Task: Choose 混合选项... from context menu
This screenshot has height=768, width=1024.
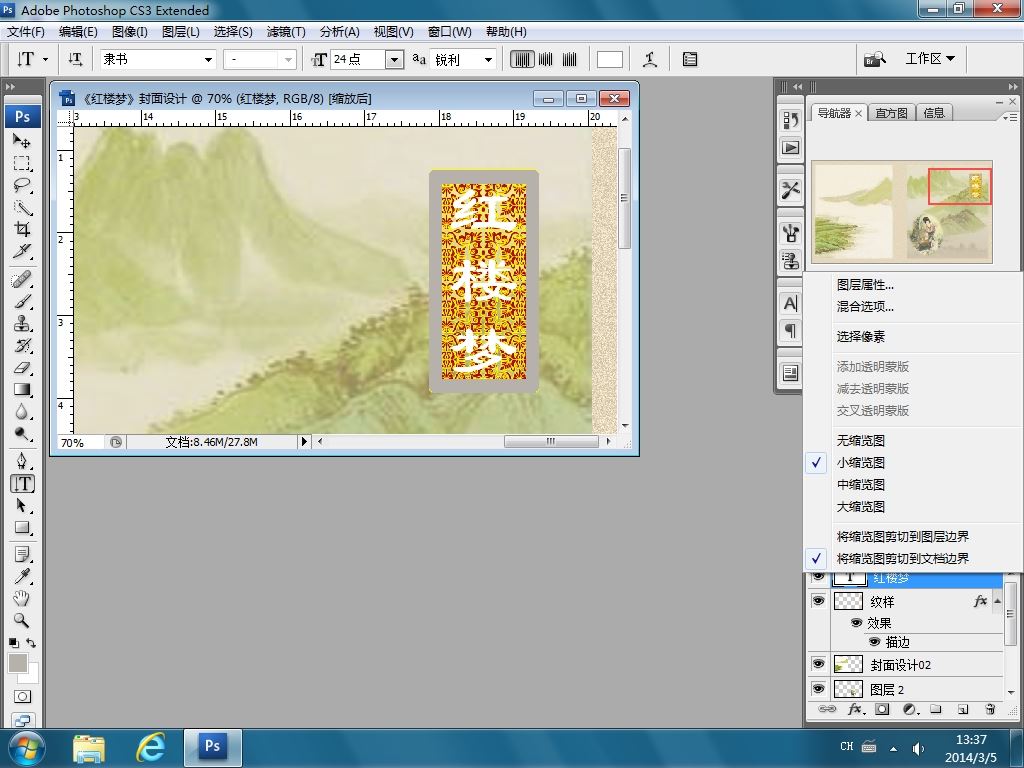Action: (865, 306)
